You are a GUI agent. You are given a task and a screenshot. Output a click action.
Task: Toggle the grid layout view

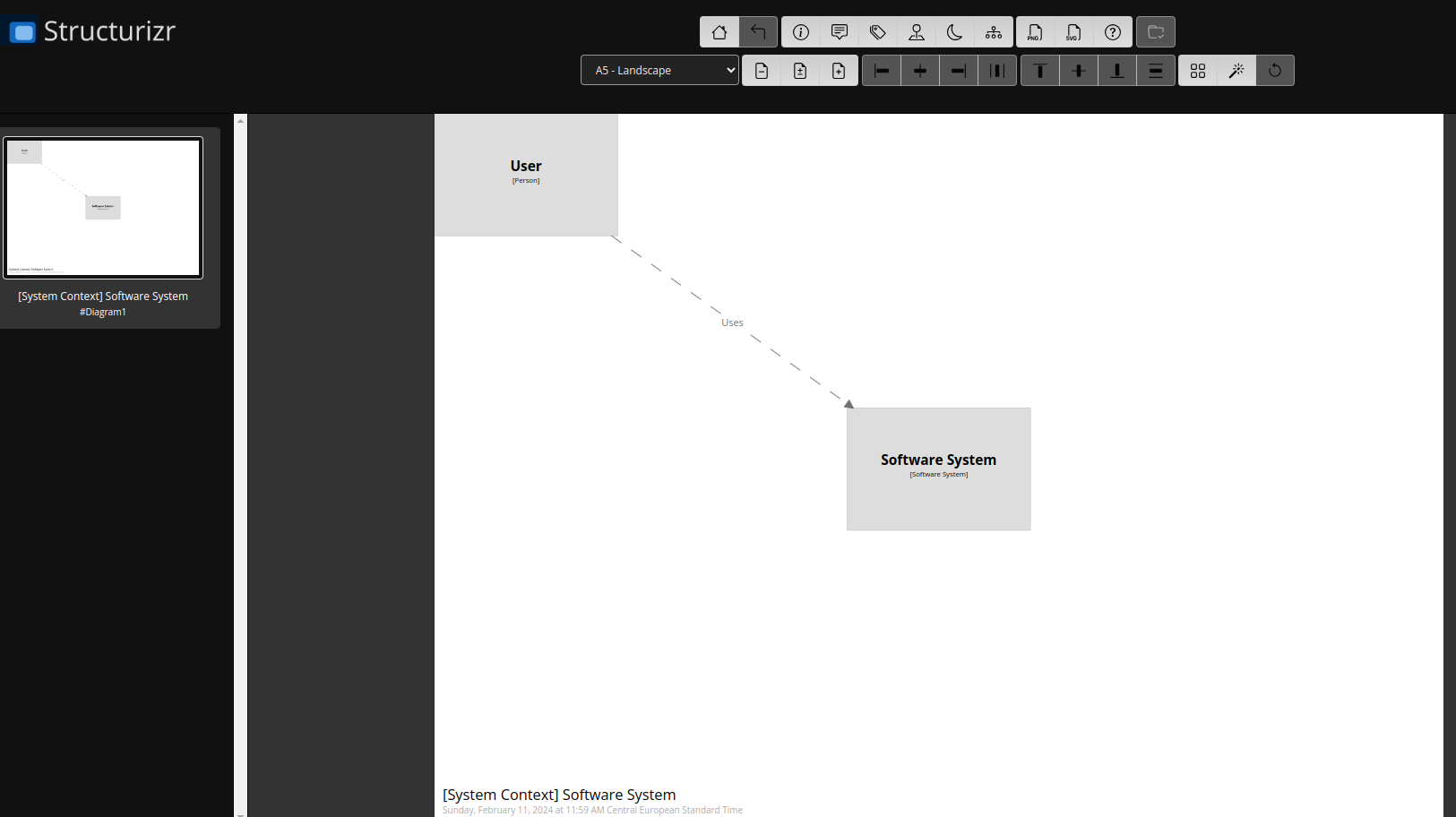1198,70
